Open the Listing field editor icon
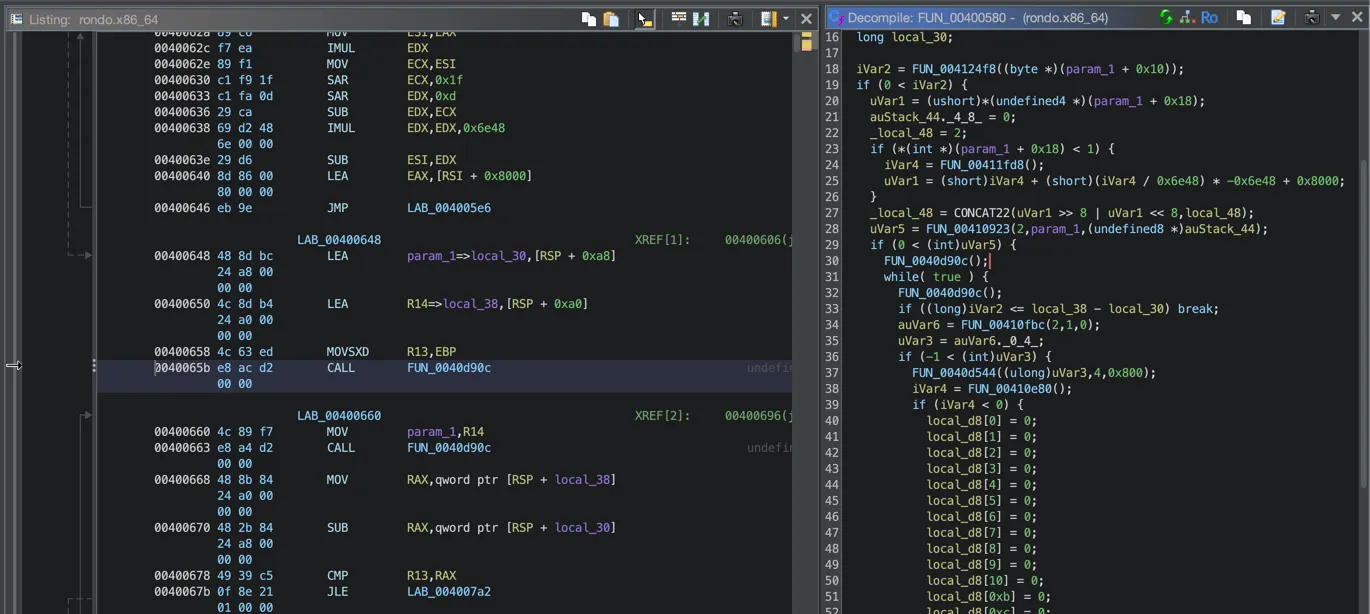This screenshot has width=1370, height=614. (x=678, y=18)
